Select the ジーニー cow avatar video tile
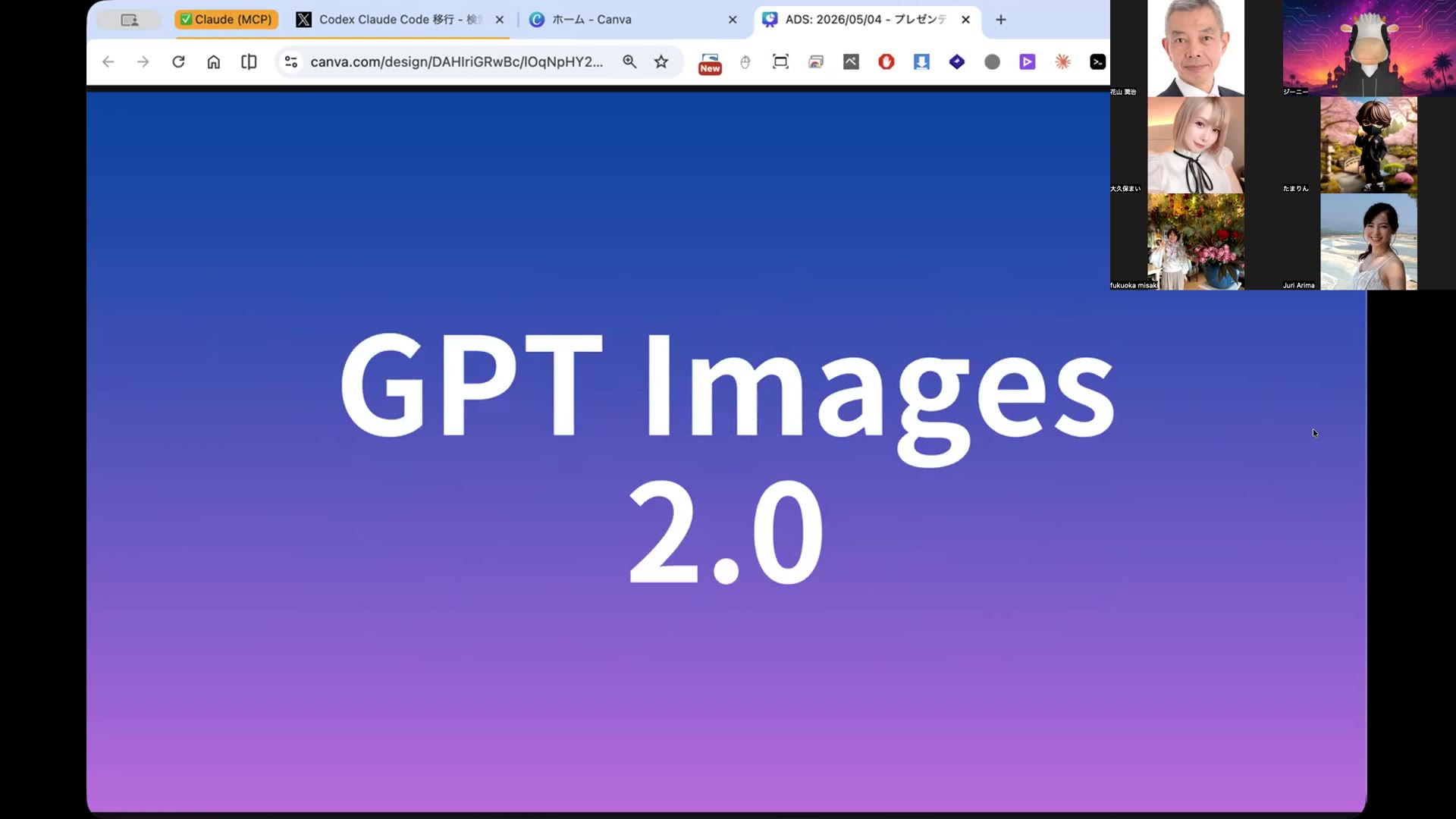Viewport: 1456px width, 819px height. [x=1369, y=48]
